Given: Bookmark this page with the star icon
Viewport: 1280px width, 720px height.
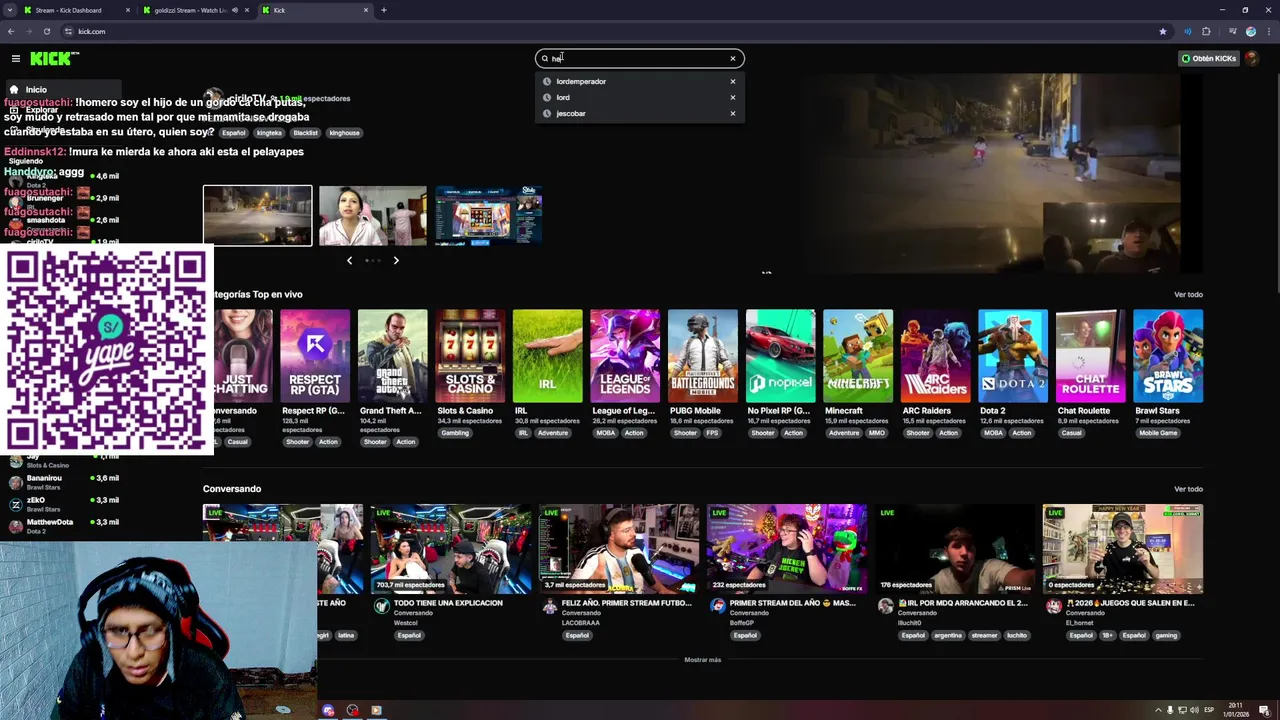Looking at the screenshot, I should (x=1162, y=31).
